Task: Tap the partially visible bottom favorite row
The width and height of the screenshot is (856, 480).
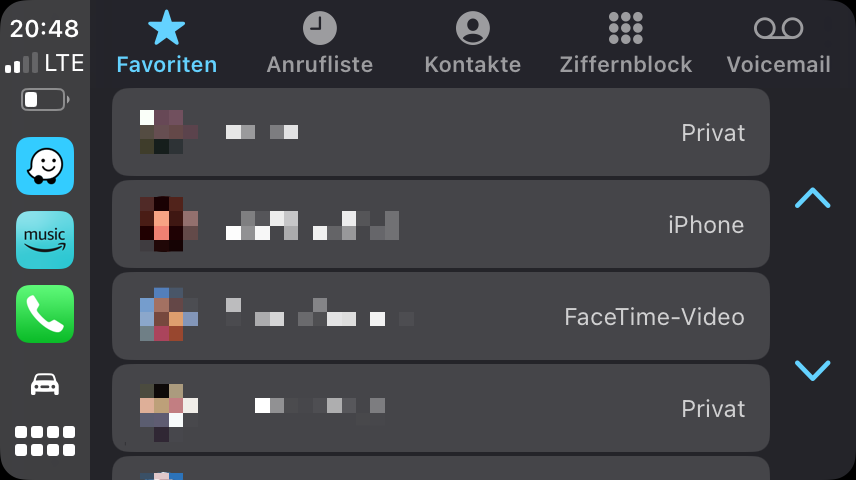Action: 440,469
